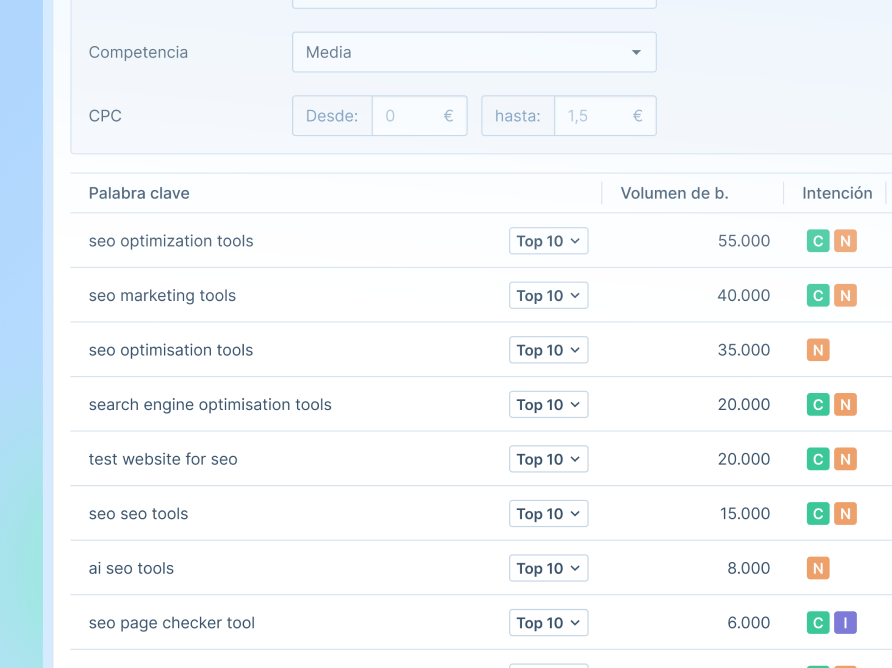The height and width of the screenshot is (668, 892).
Task: Sort by Palabra clave column header
Action: click(x=139, y=193)
